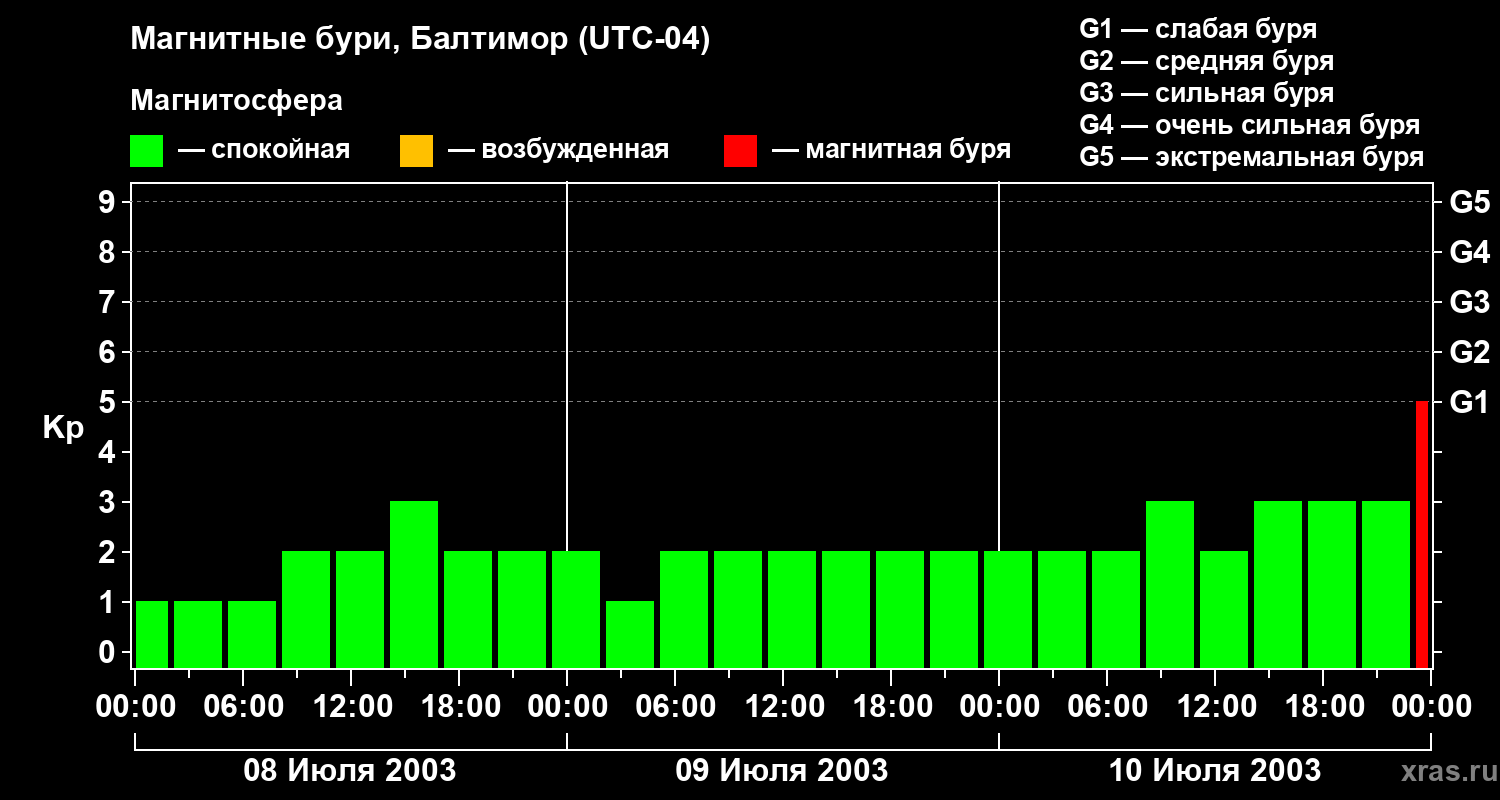Click the '06:00' tick under 08 July
Viewport: 1500px width, 800px height.
244,707
